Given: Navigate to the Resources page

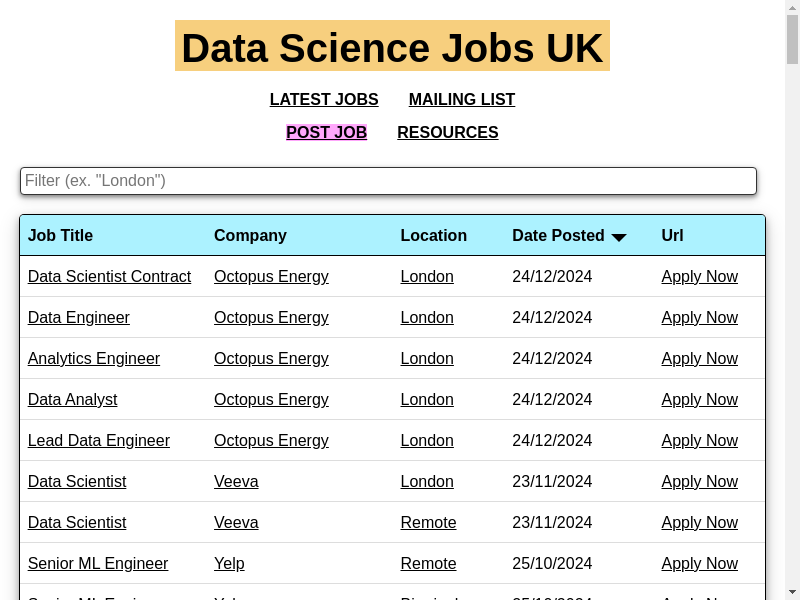Looking at the screenshot, I should tap(447, 133).
